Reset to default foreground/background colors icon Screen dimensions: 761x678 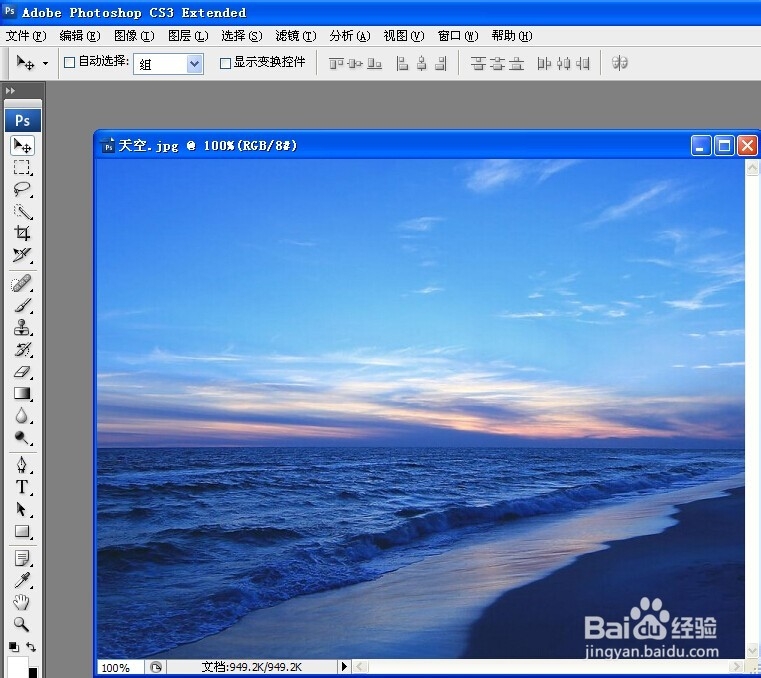[14, 647]
